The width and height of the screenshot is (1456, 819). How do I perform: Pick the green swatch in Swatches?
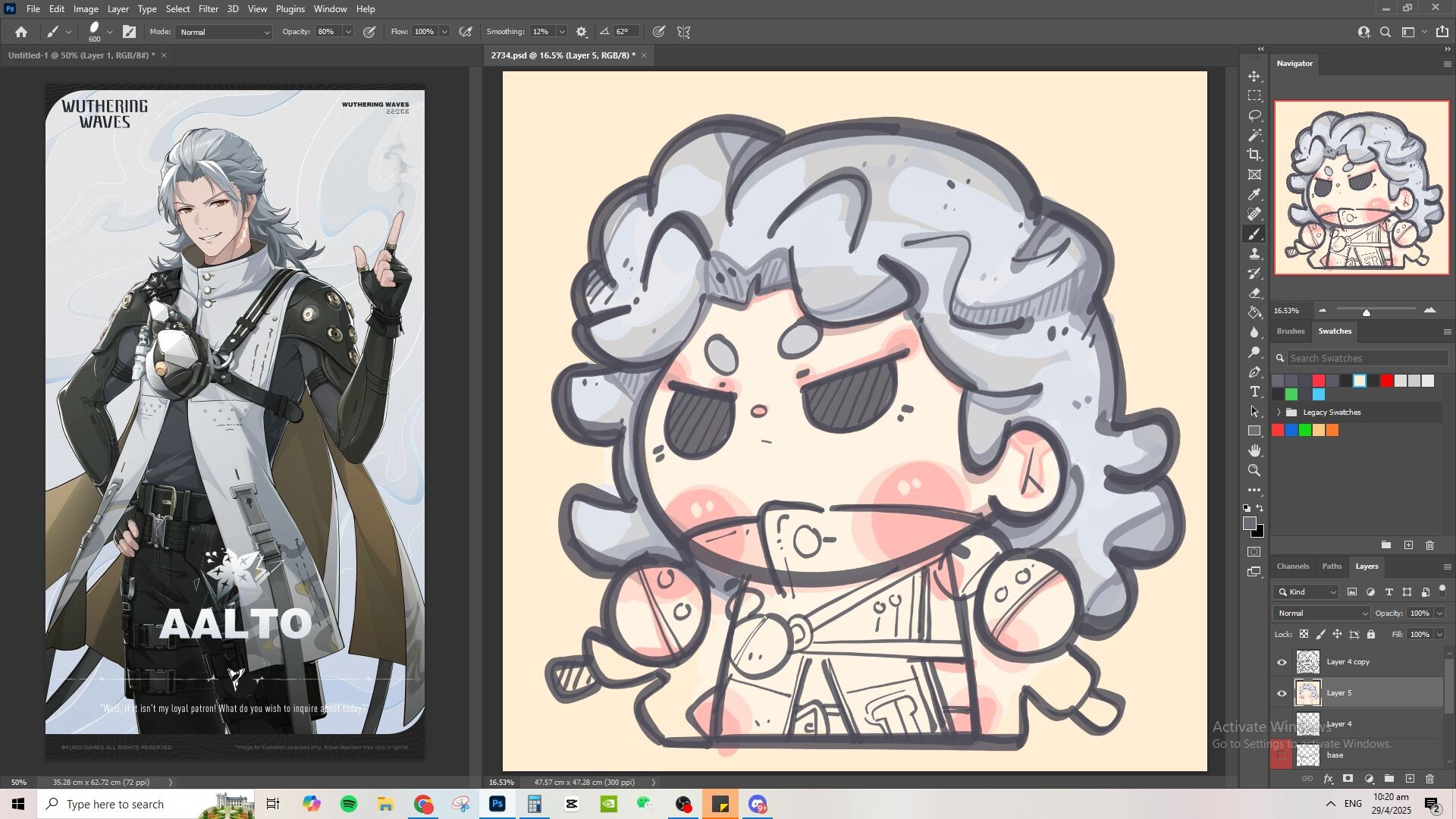click(x=1291, y=394)
